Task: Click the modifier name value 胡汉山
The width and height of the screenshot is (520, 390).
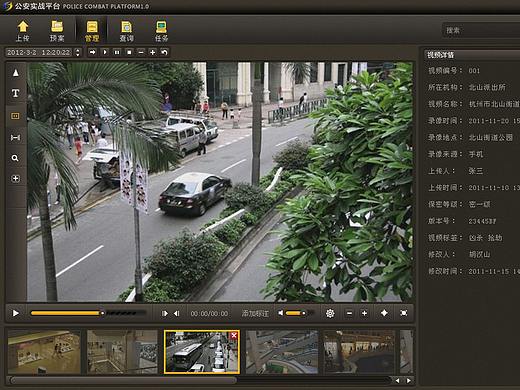Action: [479, 254]
